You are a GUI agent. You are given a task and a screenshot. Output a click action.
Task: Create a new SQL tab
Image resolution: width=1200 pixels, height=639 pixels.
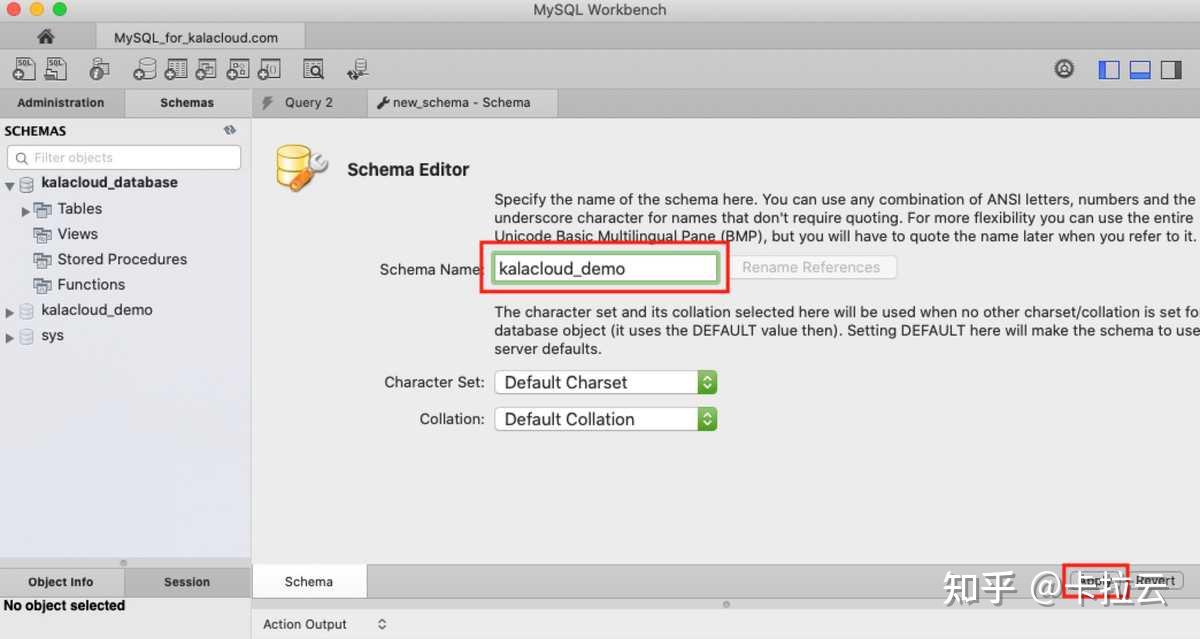point(23,68)
